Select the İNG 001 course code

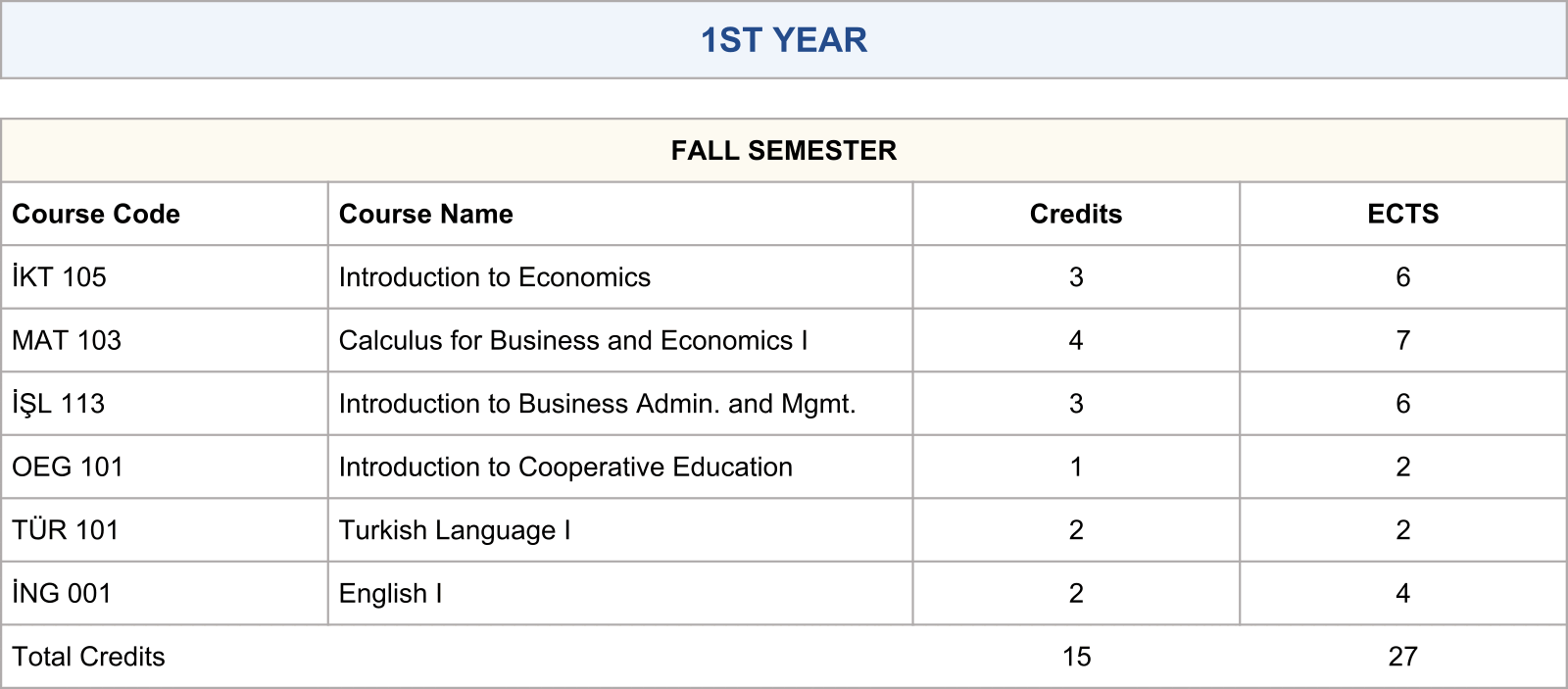click(62, 593)
